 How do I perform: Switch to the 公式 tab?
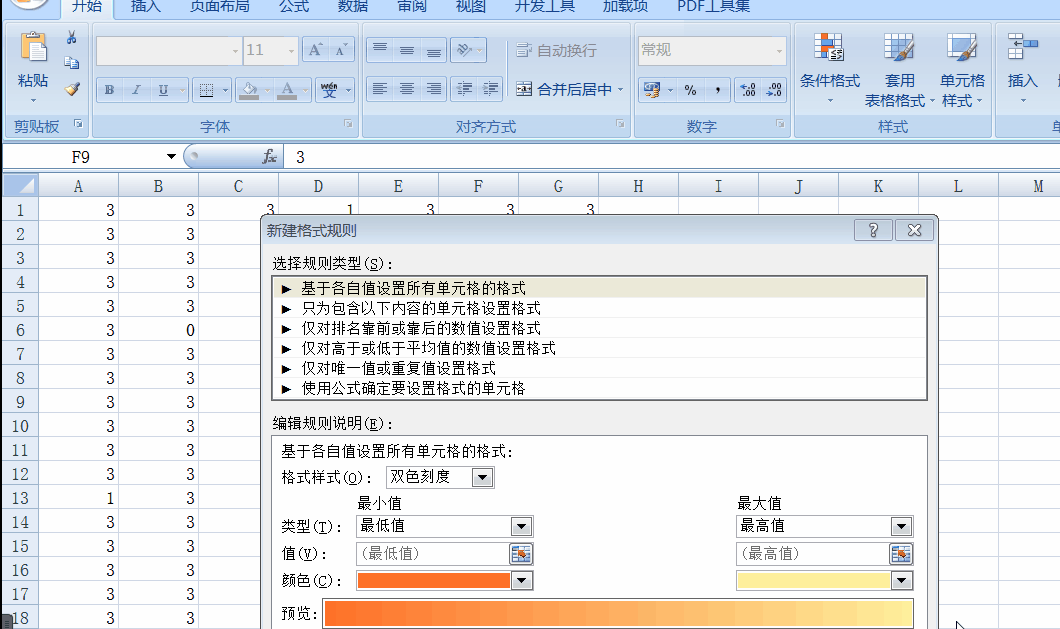(294, 7)
